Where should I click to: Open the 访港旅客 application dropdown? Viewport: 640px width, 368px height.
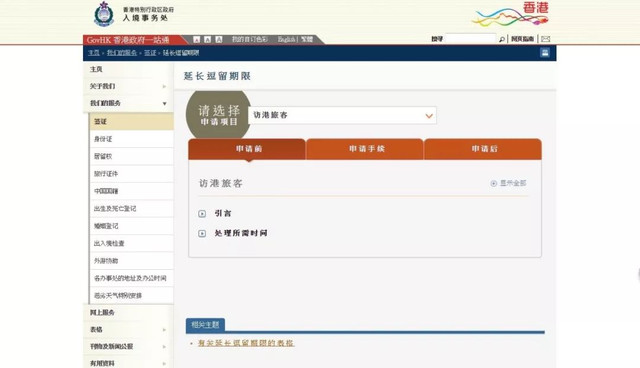click(342, 115)
